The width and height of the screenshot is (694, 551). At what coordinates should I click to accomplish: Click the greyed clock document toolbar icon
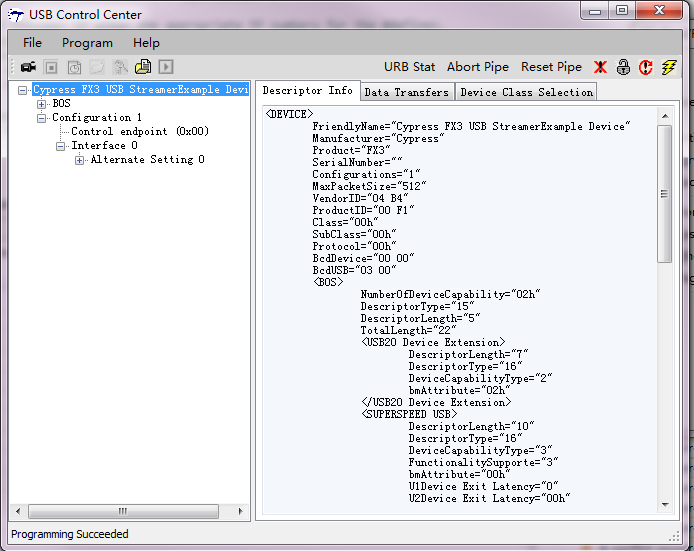point(74,67)
